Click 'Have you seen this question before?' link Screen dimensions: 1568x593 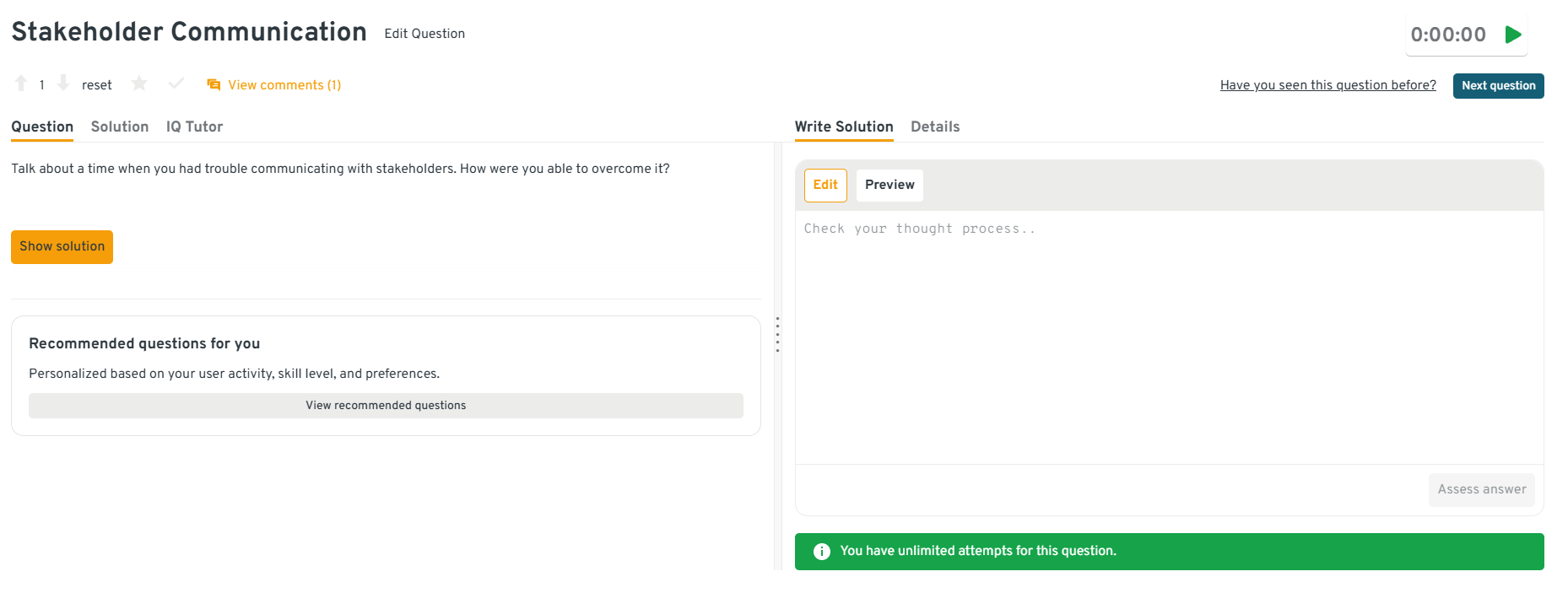point(1327,85)
